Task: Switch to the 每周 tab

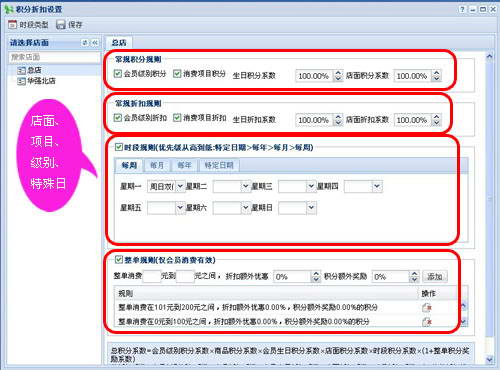Action: (x=129, y=165)
